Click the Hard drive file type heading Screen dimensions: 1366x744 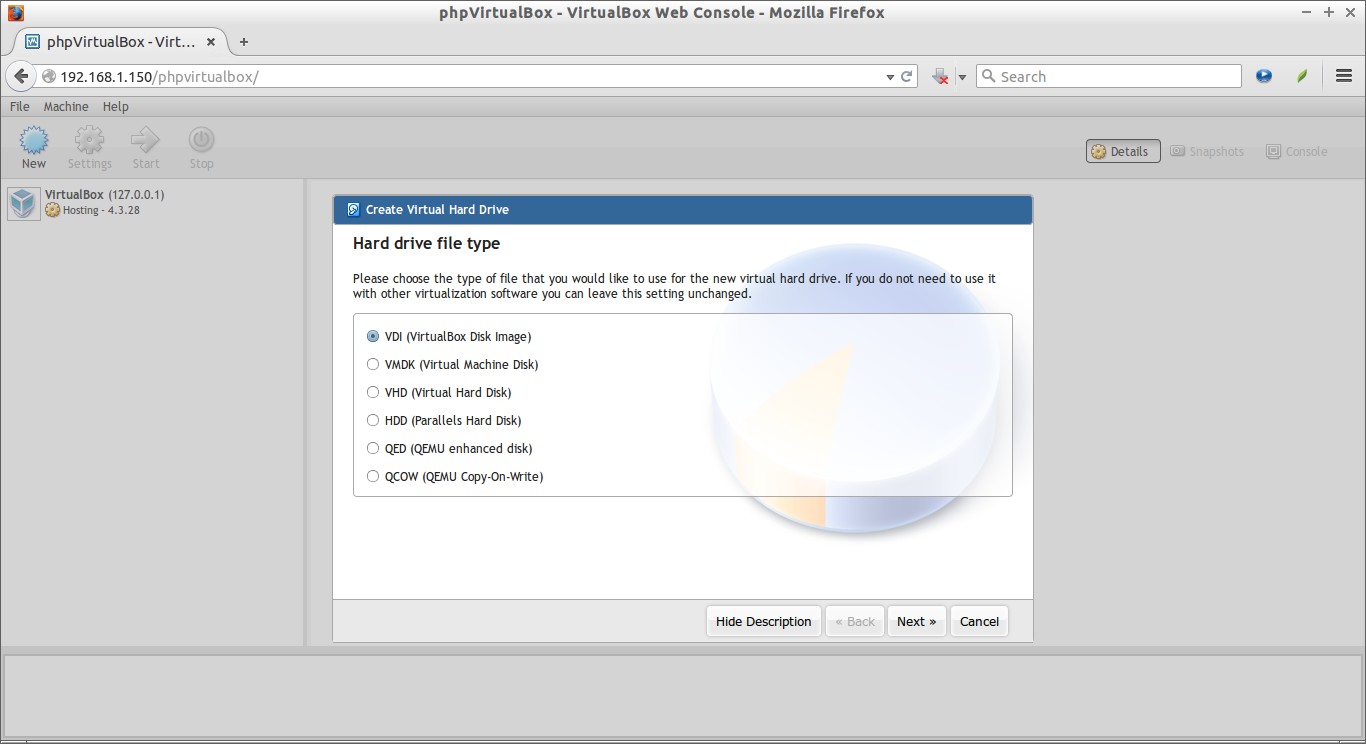[426, 243]
